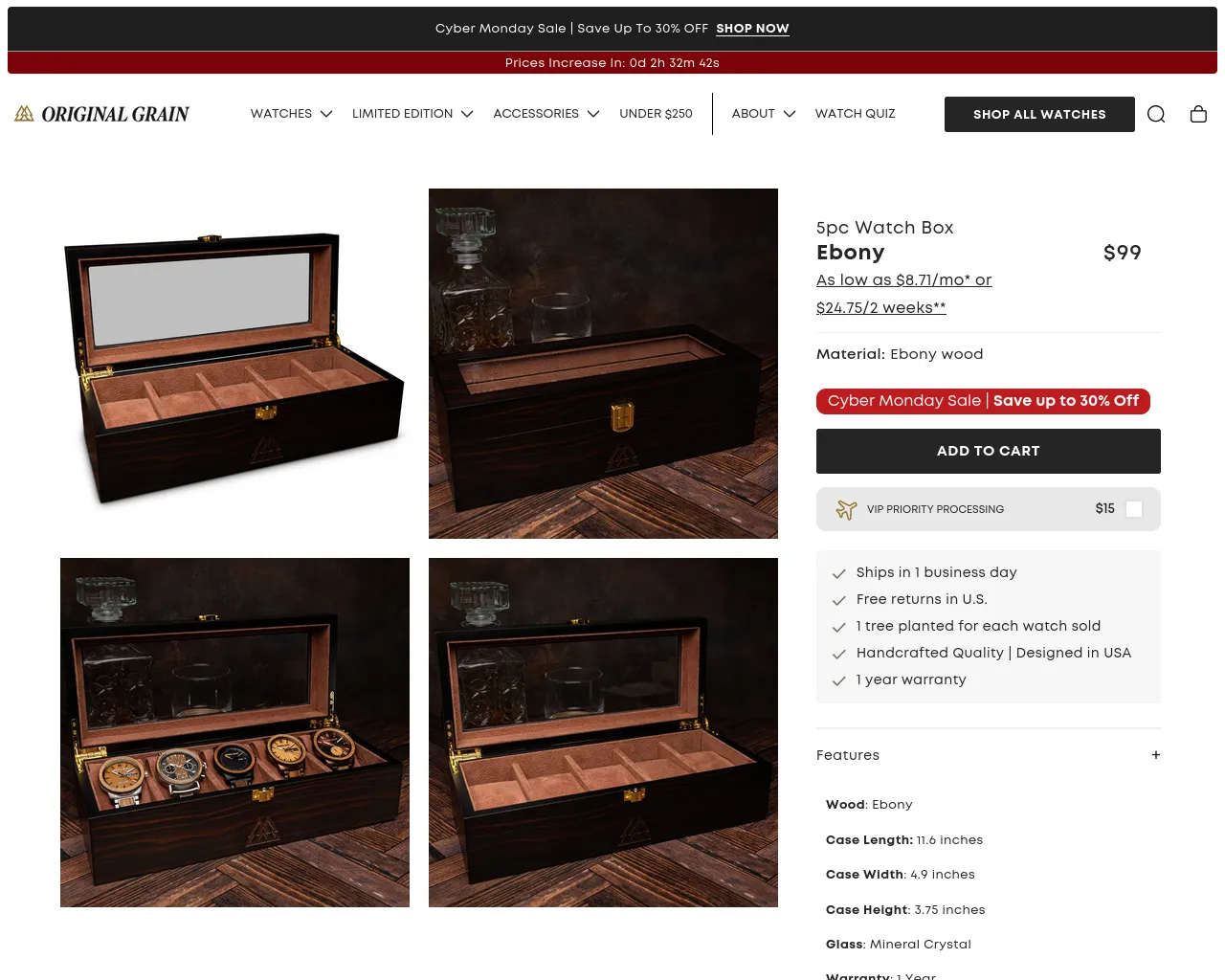
Task: Click the plus icon beside Features
Action: [1156, 755]
